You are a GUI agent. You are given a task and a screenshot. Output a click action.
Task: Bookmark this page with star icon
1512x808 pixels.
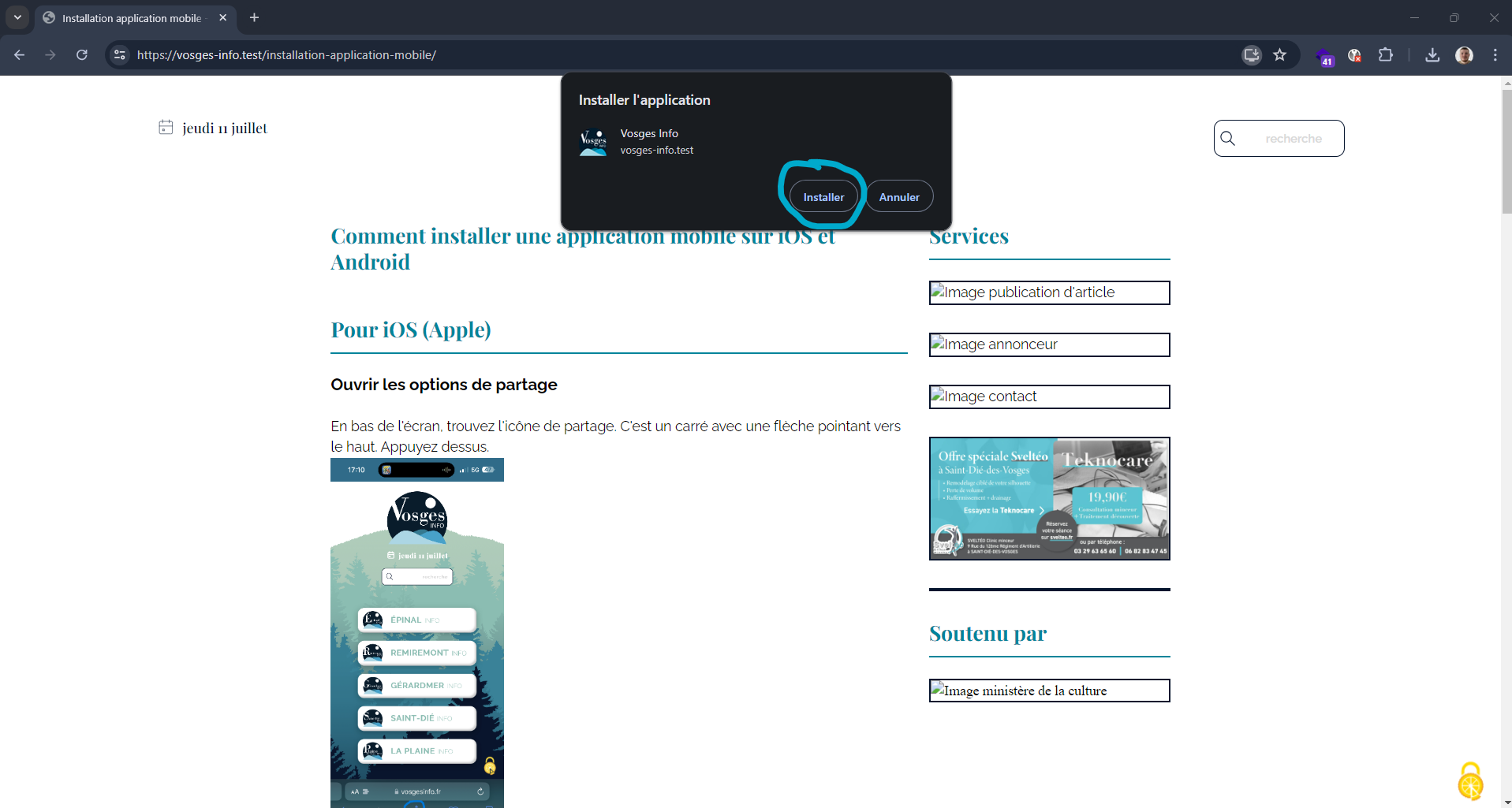1280,55
